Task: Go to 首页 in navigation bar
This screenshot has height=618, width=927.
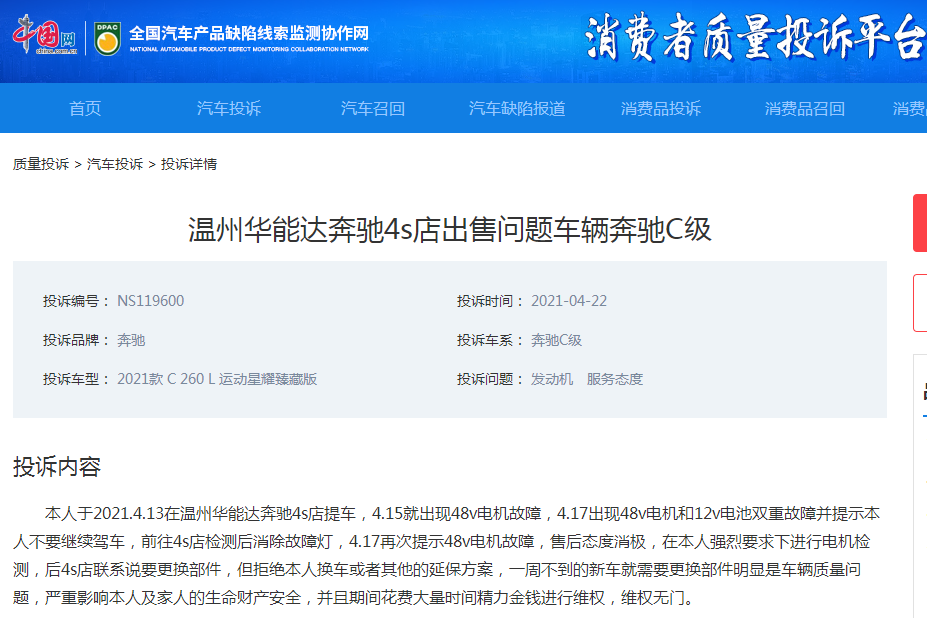Action: (x=85, y=108)
